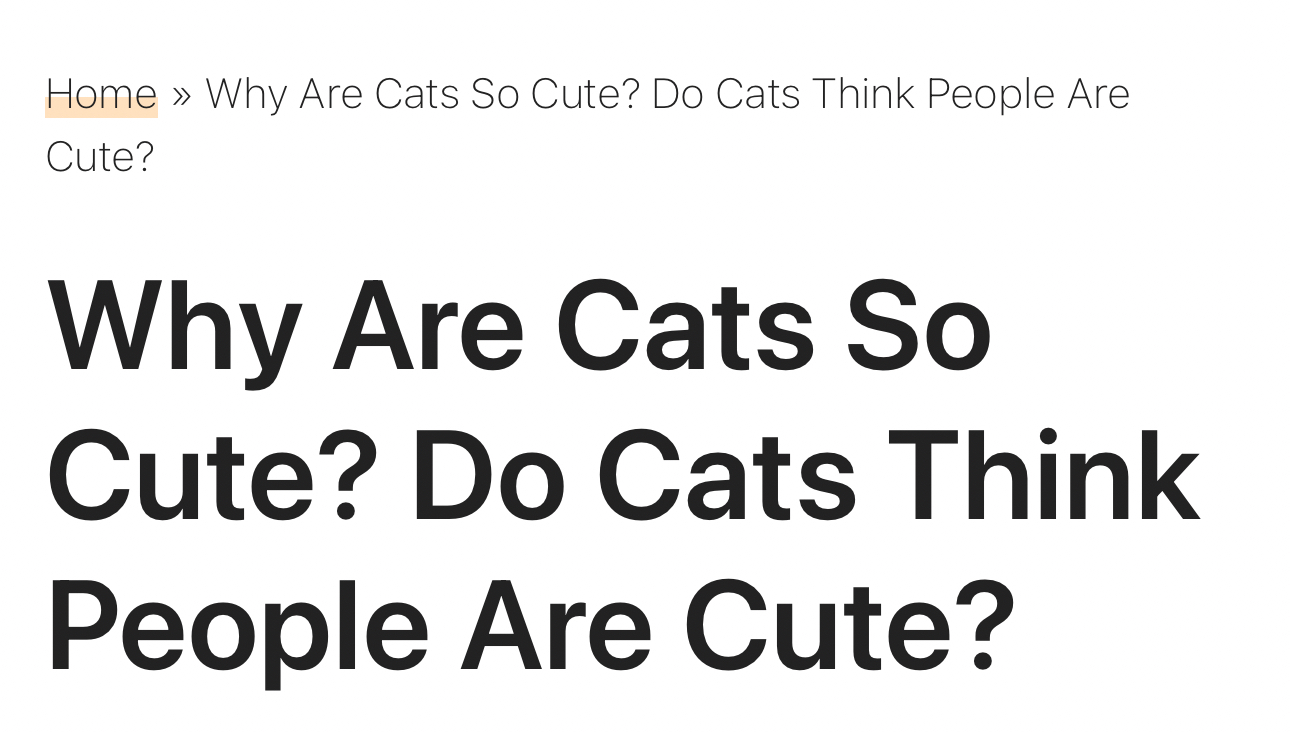The height and width of the screenshot is (732, 1290).
Task: Click 'Cats' on the headline's first line
Action: tap(685, 327)
